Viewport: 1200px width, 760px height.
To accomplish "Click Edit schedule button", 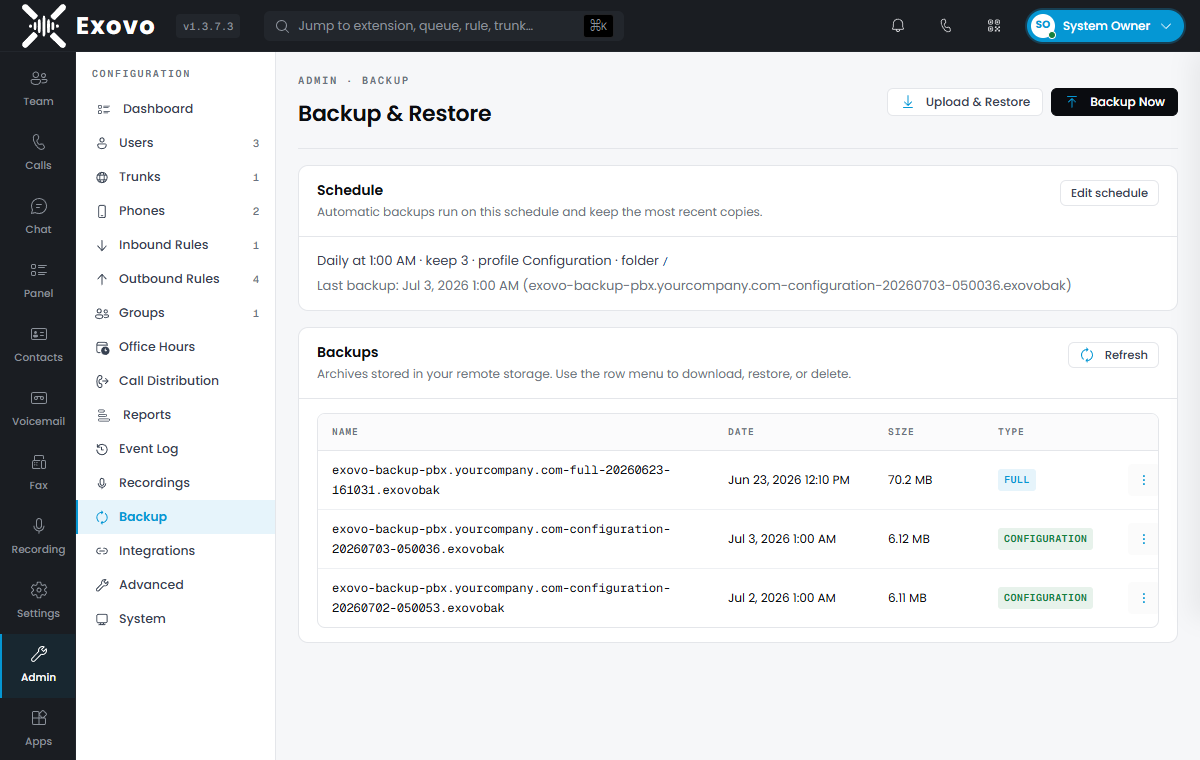I will [1109, 193].
